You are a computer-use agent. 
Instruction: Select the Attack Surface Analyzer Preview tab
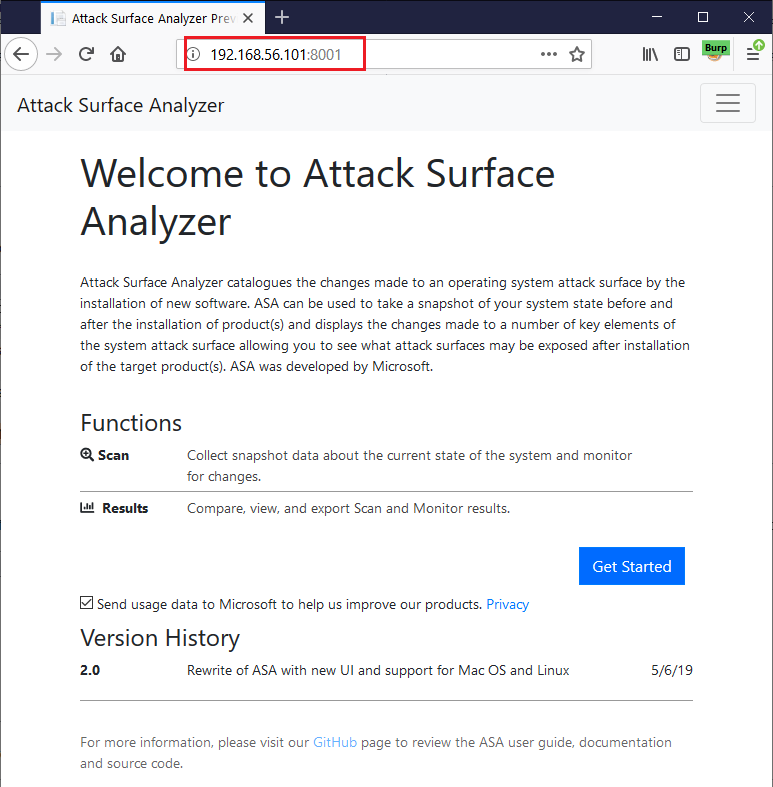point(153,18)
